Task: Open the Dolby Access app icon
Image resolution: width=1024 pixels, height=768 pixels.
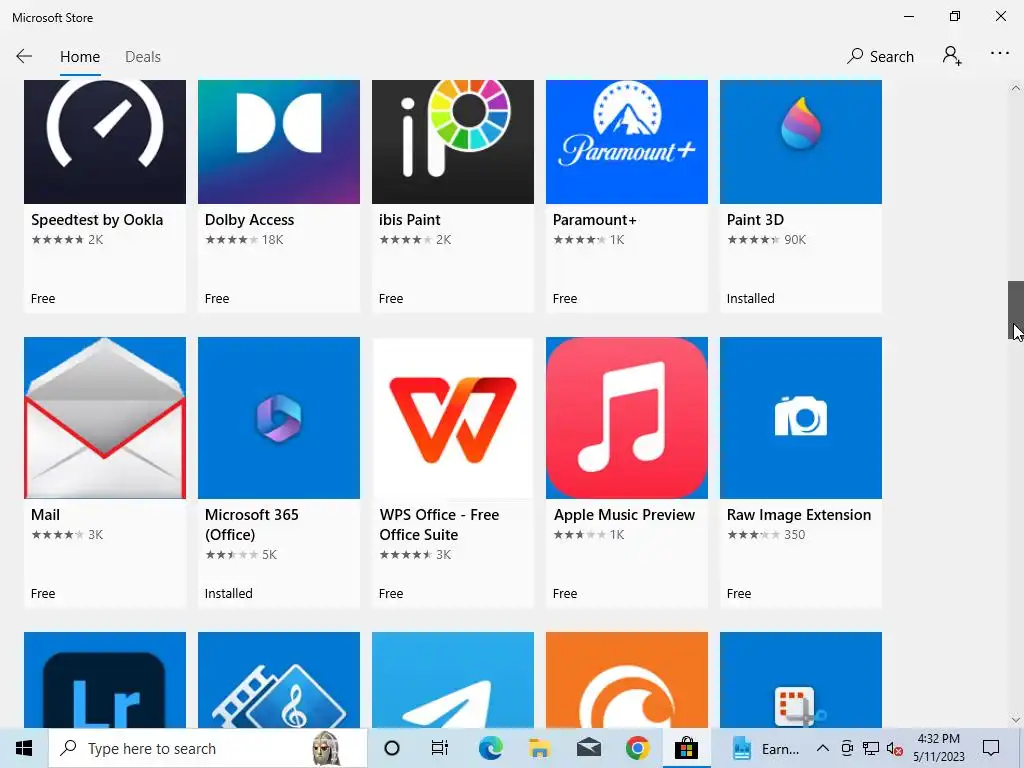Action: pyautogui.click(x=279, y=142)
